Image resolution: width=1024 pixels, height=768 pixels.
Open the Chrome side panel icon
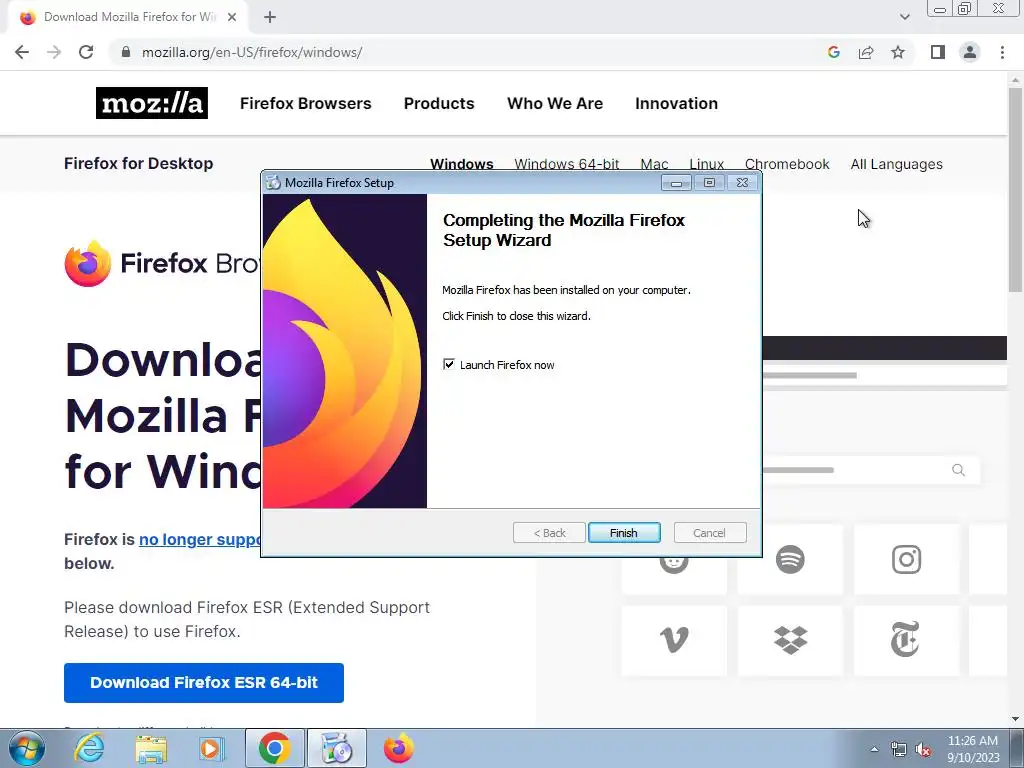click(x=938, y=52)
